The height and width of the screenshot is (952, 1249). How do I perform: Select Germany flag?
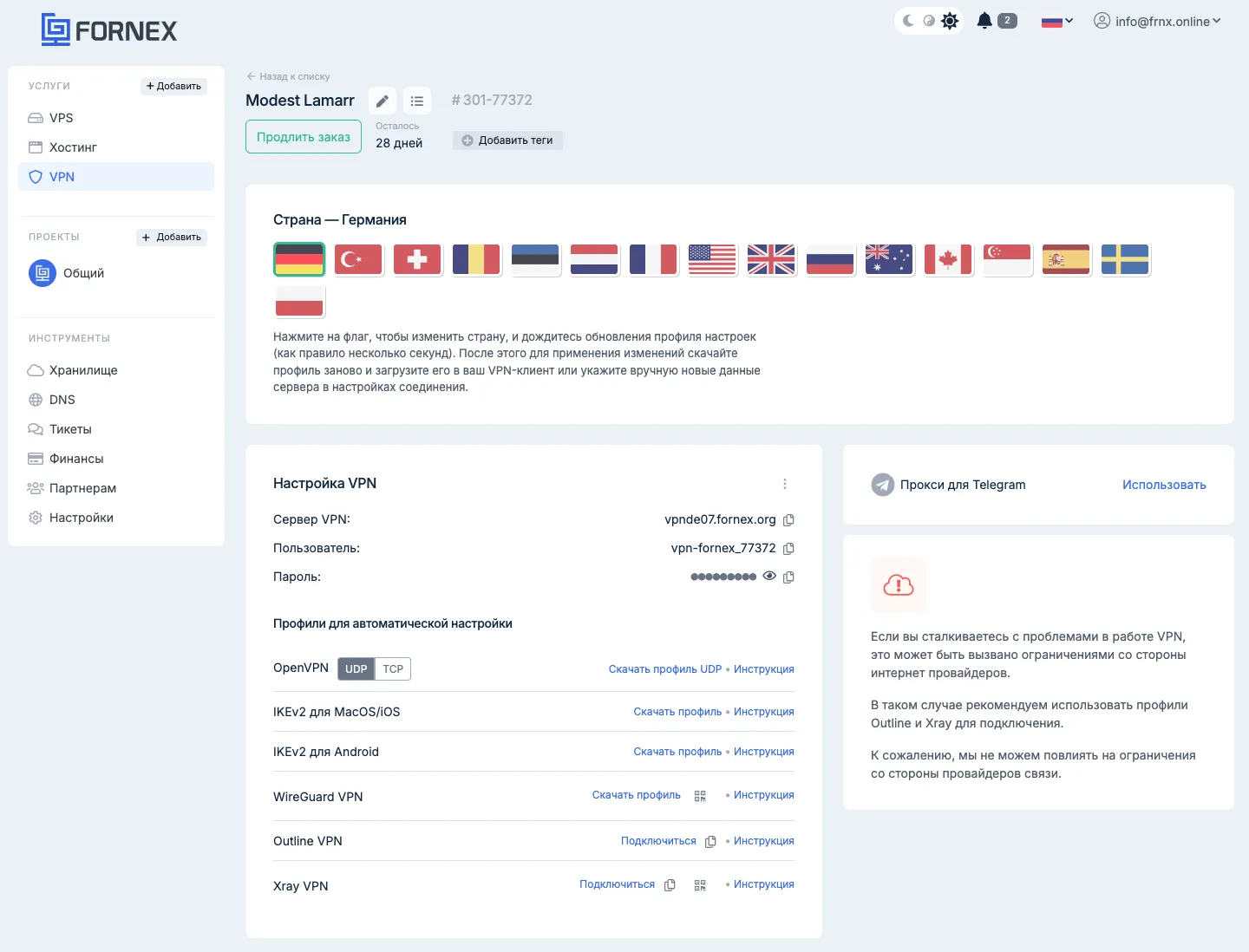[x=299, y=259]
